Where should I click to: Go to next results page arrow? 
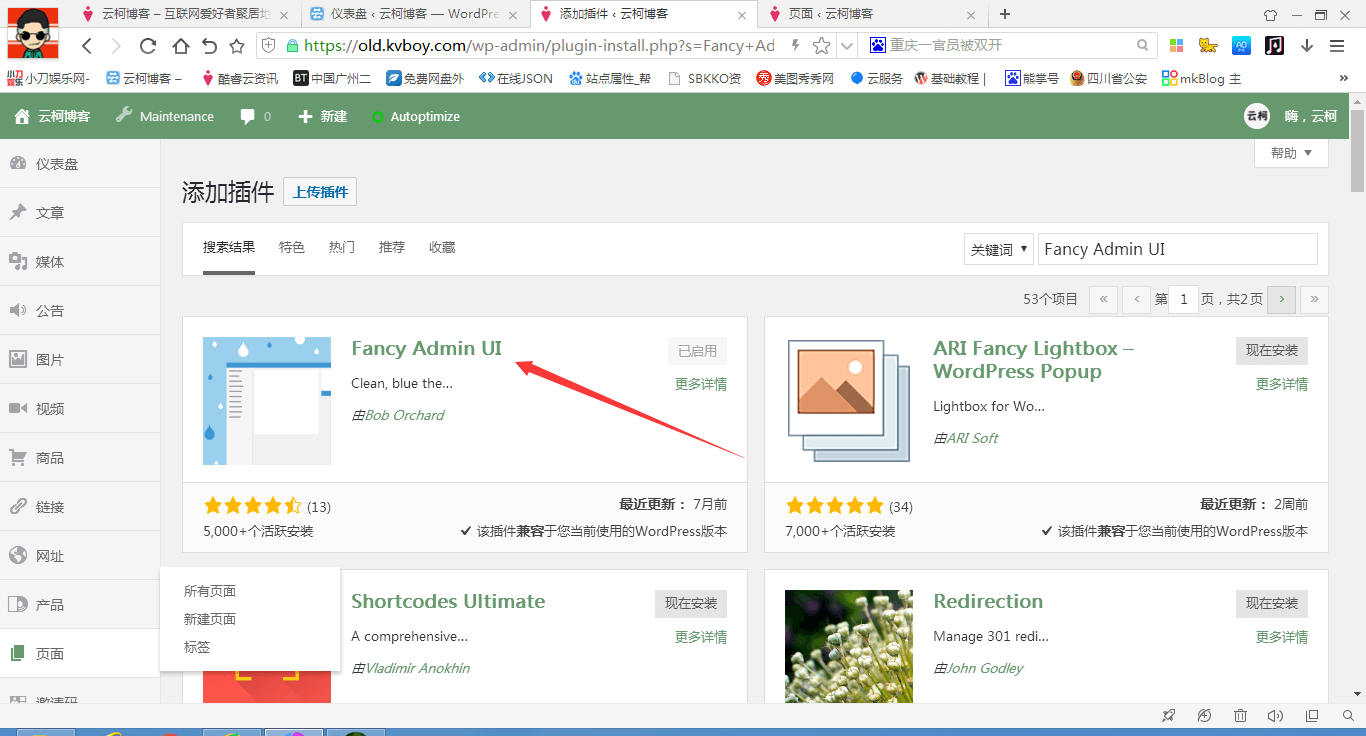point(1281,299)
